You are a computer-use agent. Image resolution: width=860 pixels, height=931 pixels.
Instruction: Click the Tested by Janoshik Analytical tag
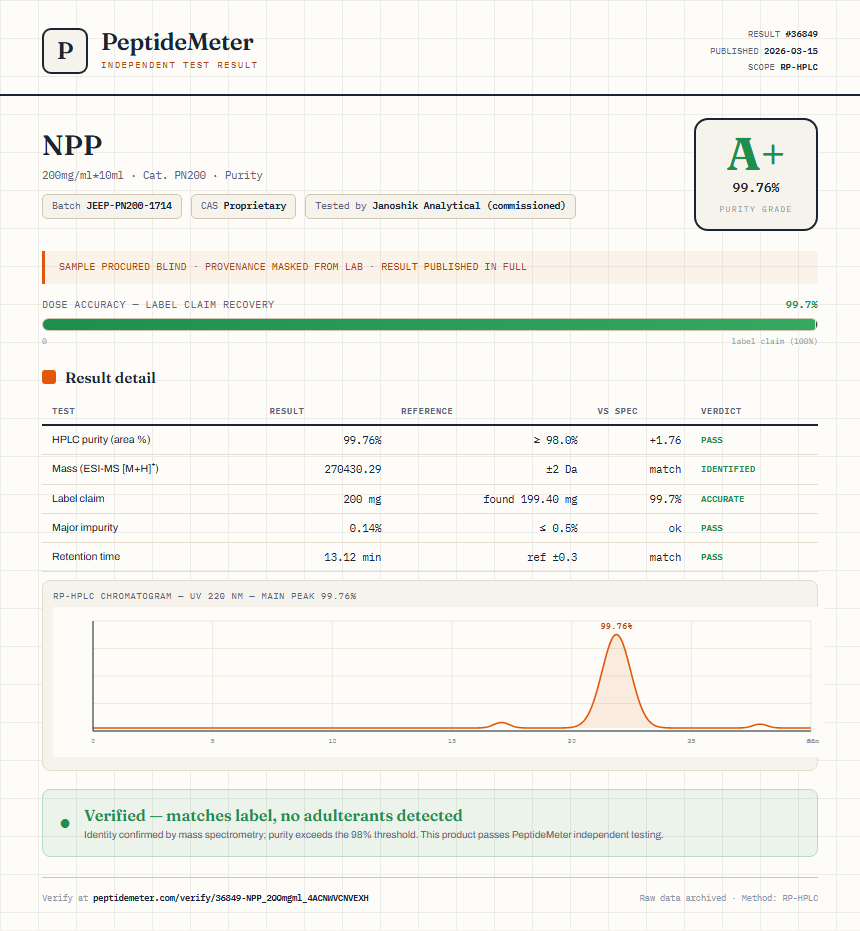440,206
